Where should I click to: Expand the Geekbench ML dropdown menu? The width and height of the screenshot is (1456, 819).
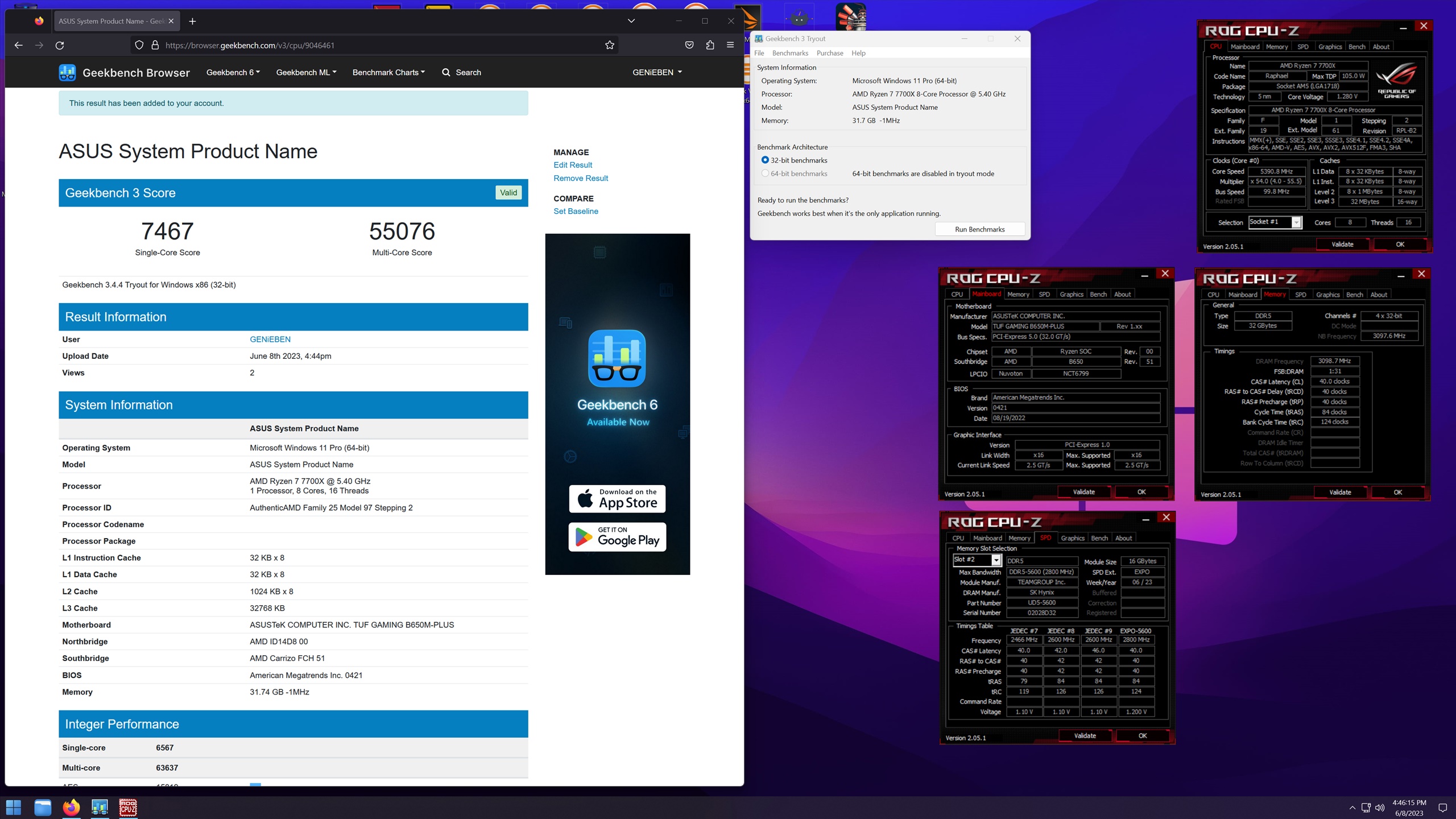(x=306, y=72)
